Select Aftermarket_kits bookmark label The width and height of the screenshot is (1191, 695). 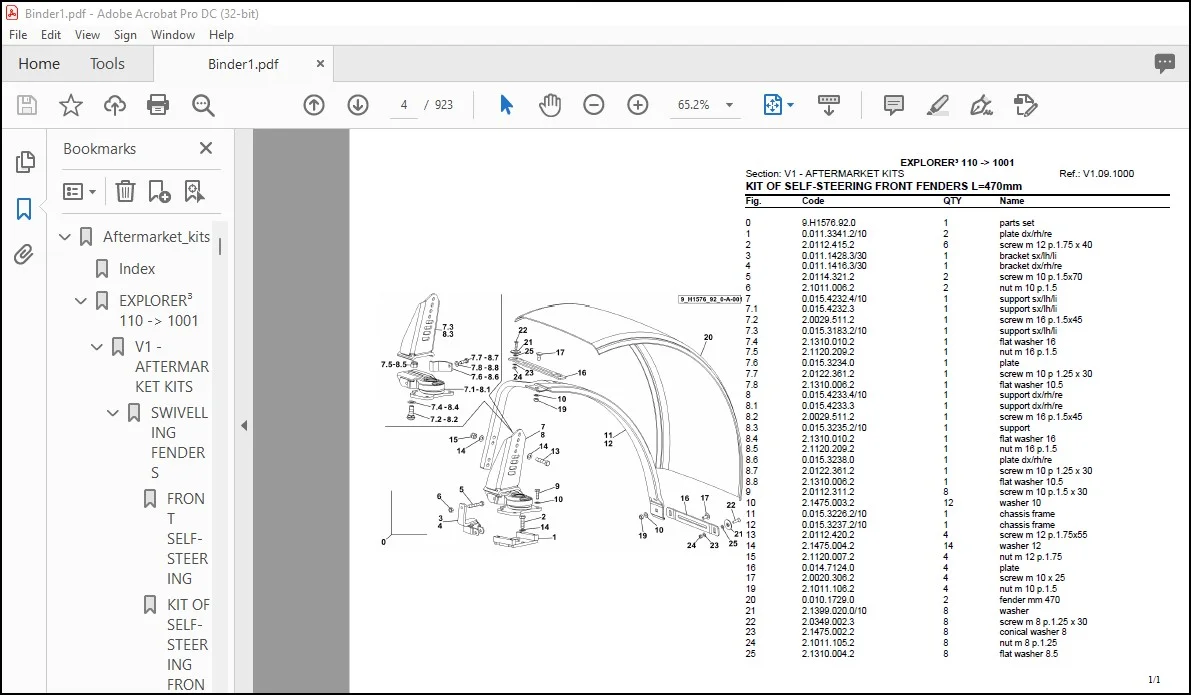tap(156, 237)
